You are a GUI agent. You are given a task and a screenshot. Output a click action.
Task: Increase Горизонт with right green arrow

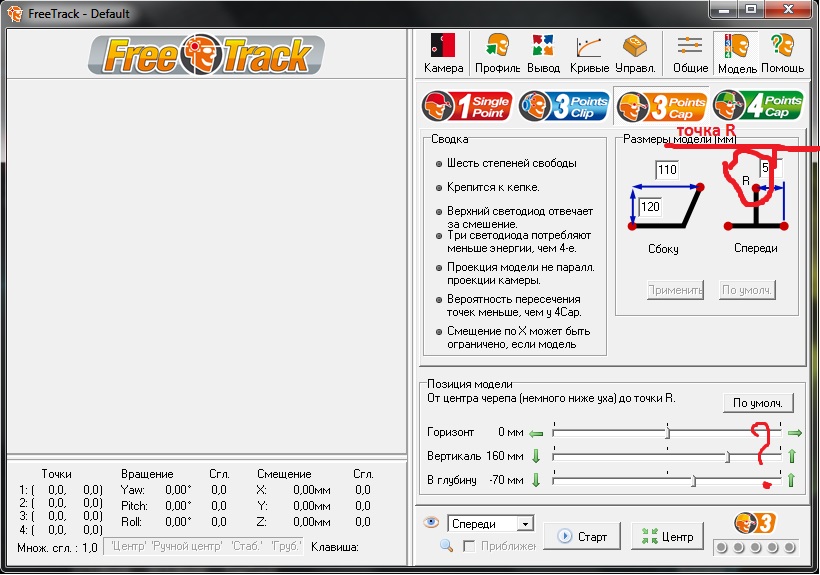point(795,433)
